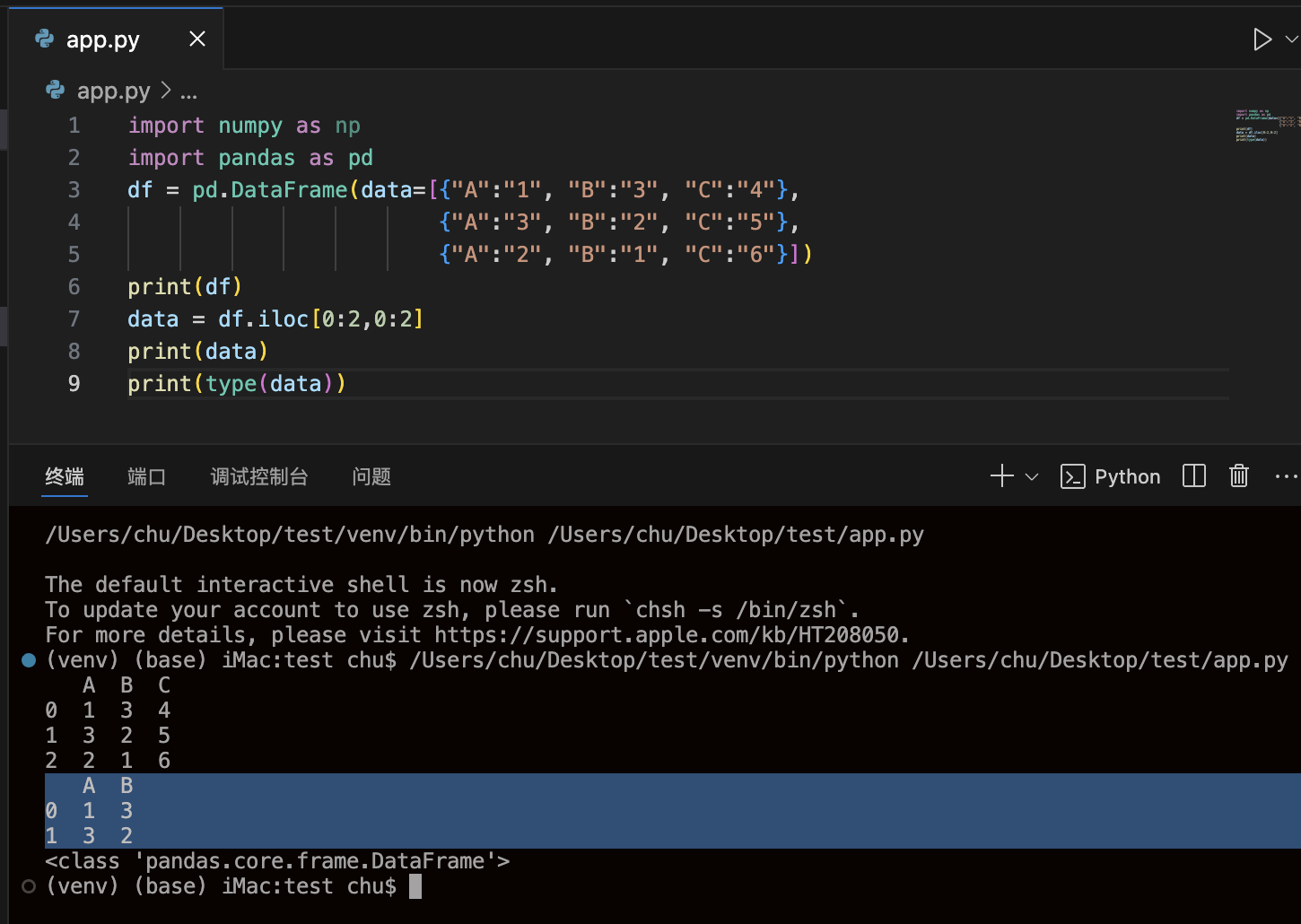Click the Apple support link in terminal
The width and height of the screenshot is (1301, 924).
pyautogui.click(x=667, y=635)
